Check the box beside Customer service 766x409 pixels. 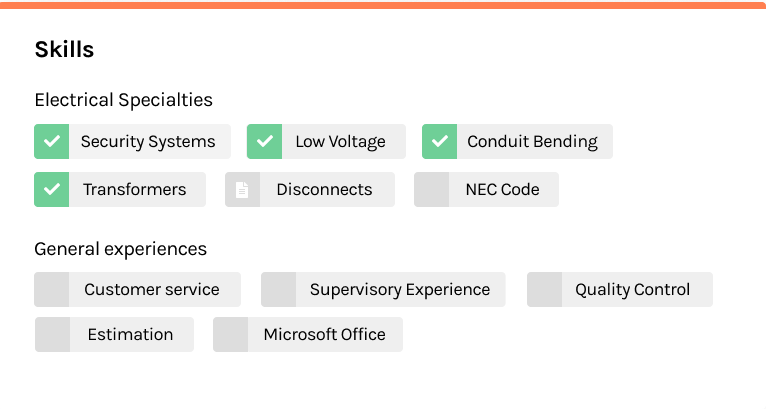click(52, 289)
